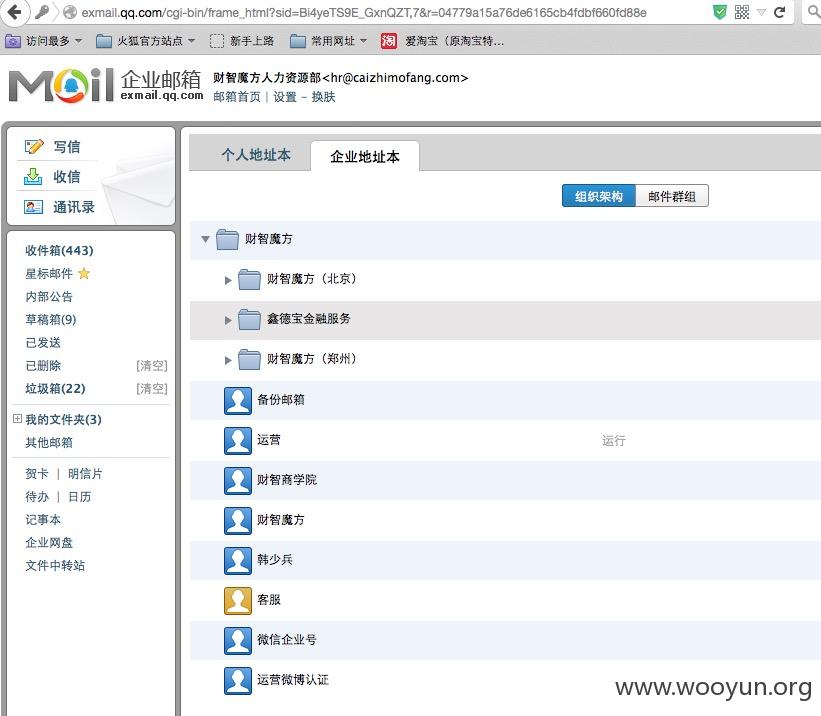Select the 企业地址本 tab
This screenshot has width=821, height=716.
(365, 157)
